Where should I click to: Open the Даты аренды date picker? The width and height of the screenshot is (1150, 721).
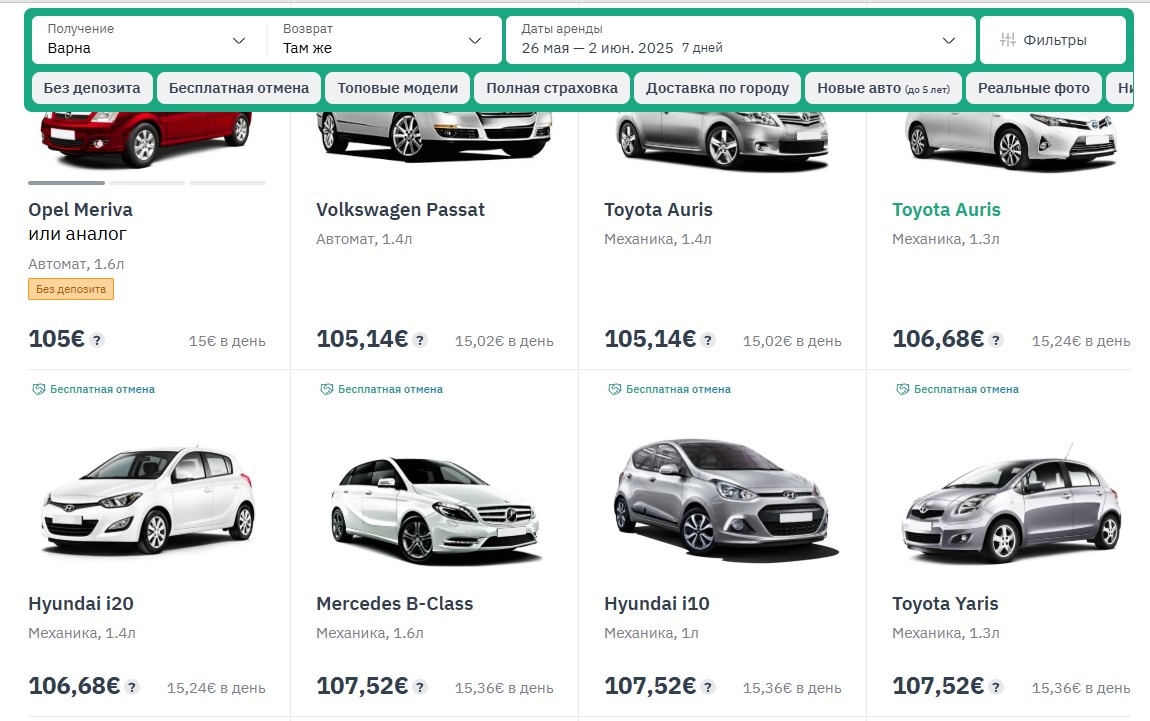tap(740, 40)
